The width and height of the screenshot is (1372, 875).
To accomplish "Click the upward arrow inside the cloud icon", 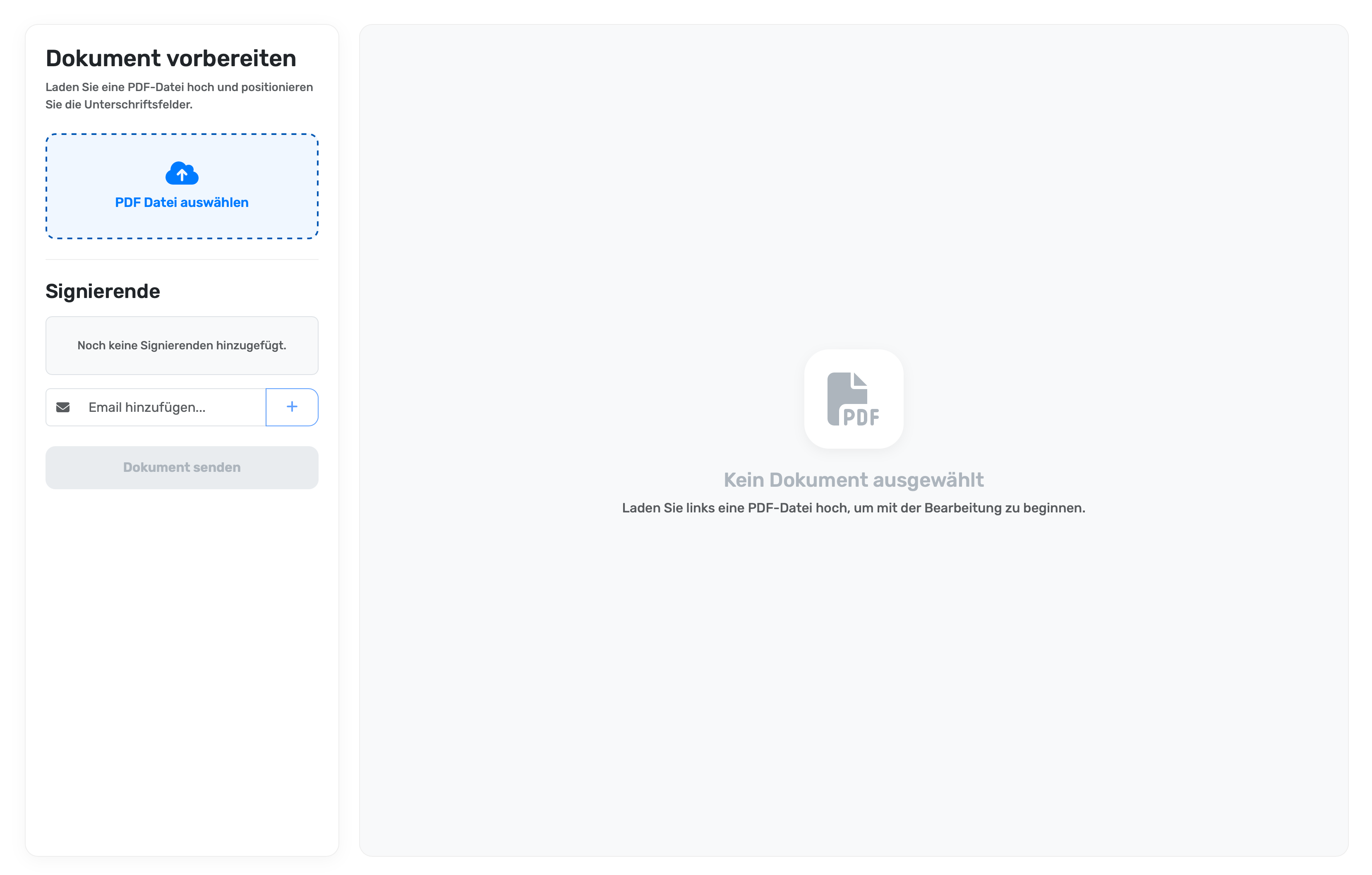I will pos(182,175).
